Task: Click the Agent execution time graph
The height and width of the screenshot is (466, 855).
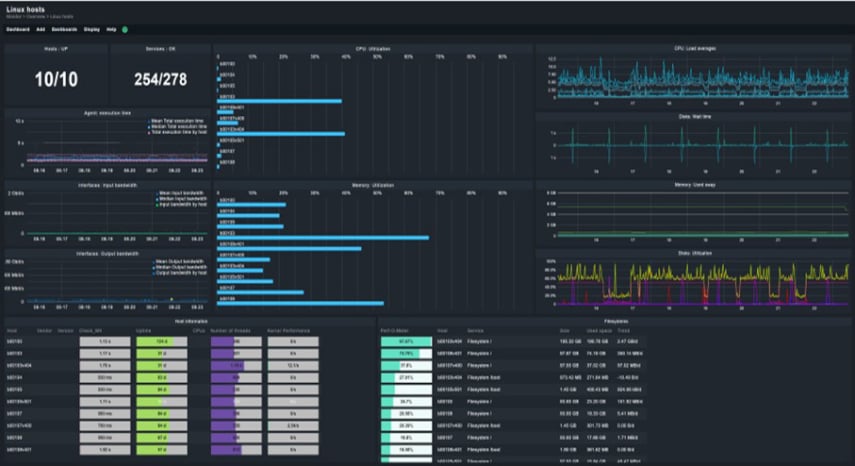Action: (x=106, y=143)
